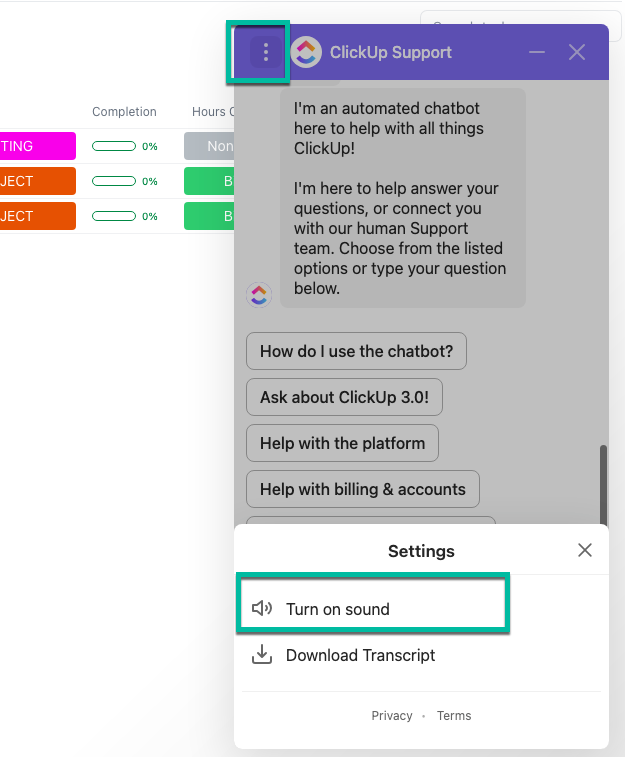Click the pink status tag in first row
The width and height of the screenshot is (625, 757).
pos(36,146)
